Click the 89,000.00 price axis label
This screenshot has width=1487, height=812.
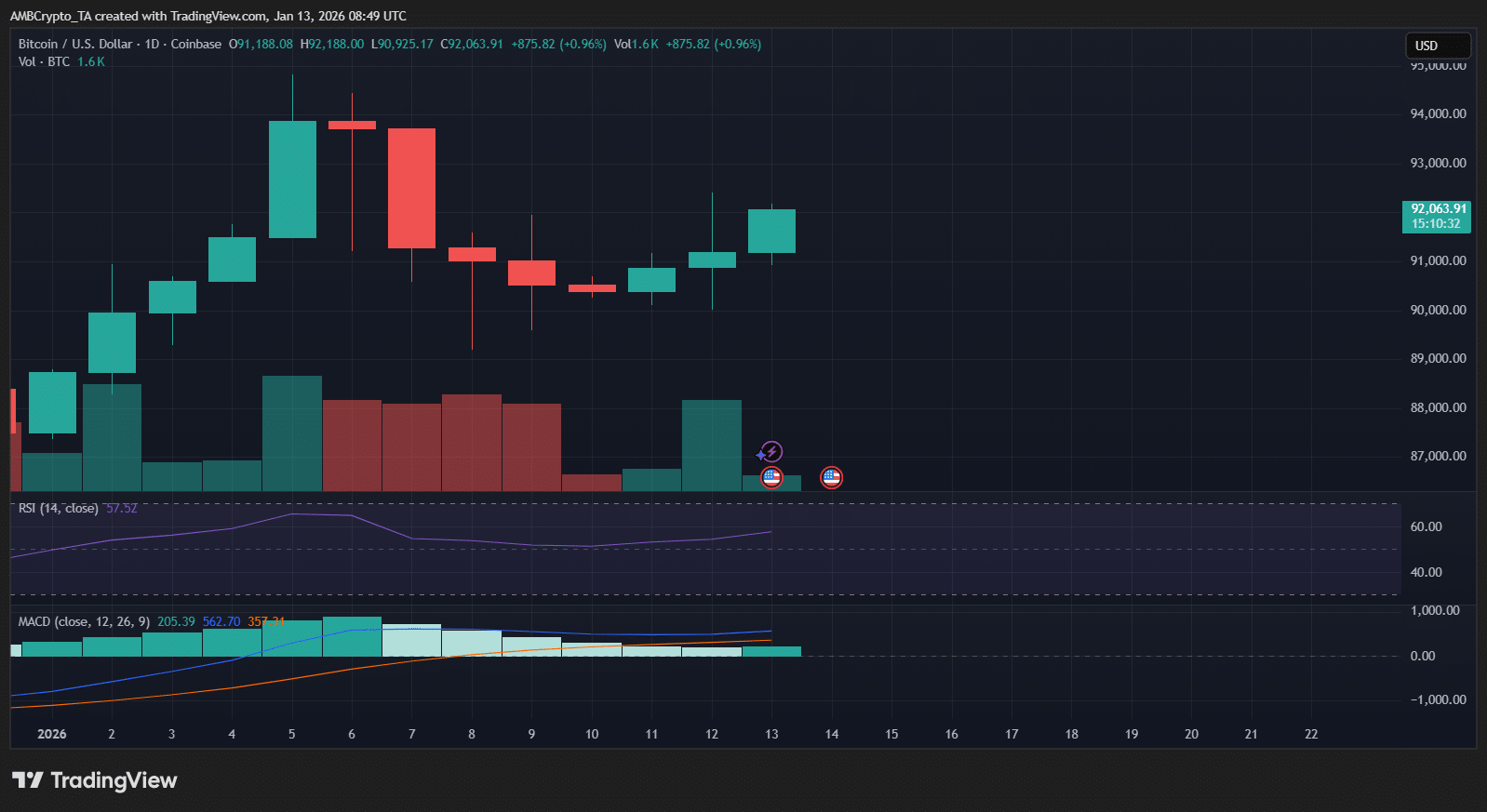pos(1439,358)
